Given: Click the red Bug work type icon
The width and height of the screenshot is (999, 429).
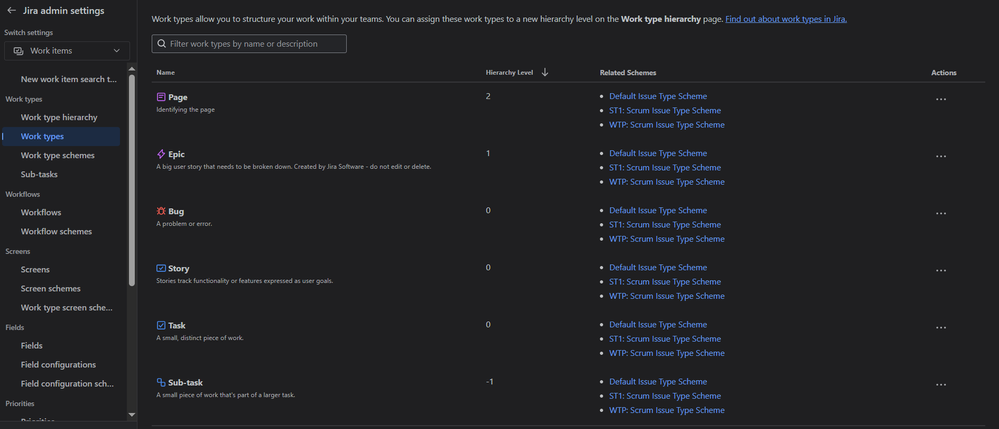Looking at the screenshot, I should coord(161,211).
